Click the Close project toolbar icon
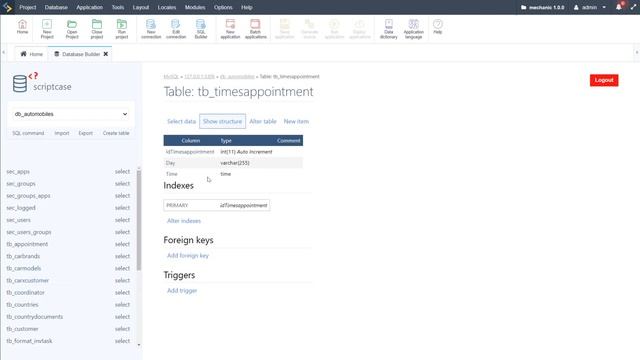This screenshot has width=640, height=360. pos(97,29)
